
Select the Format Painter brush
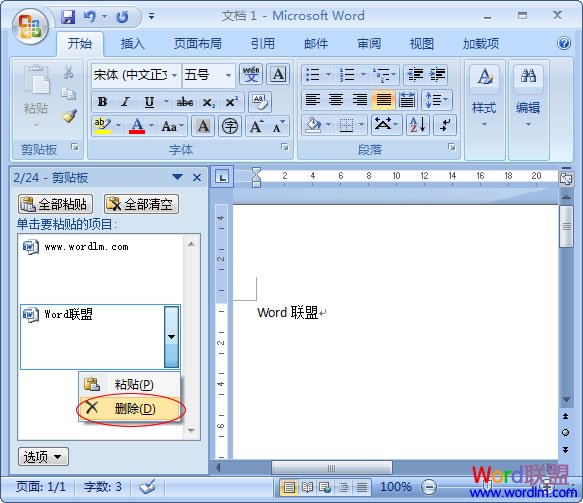coord(69,116)
